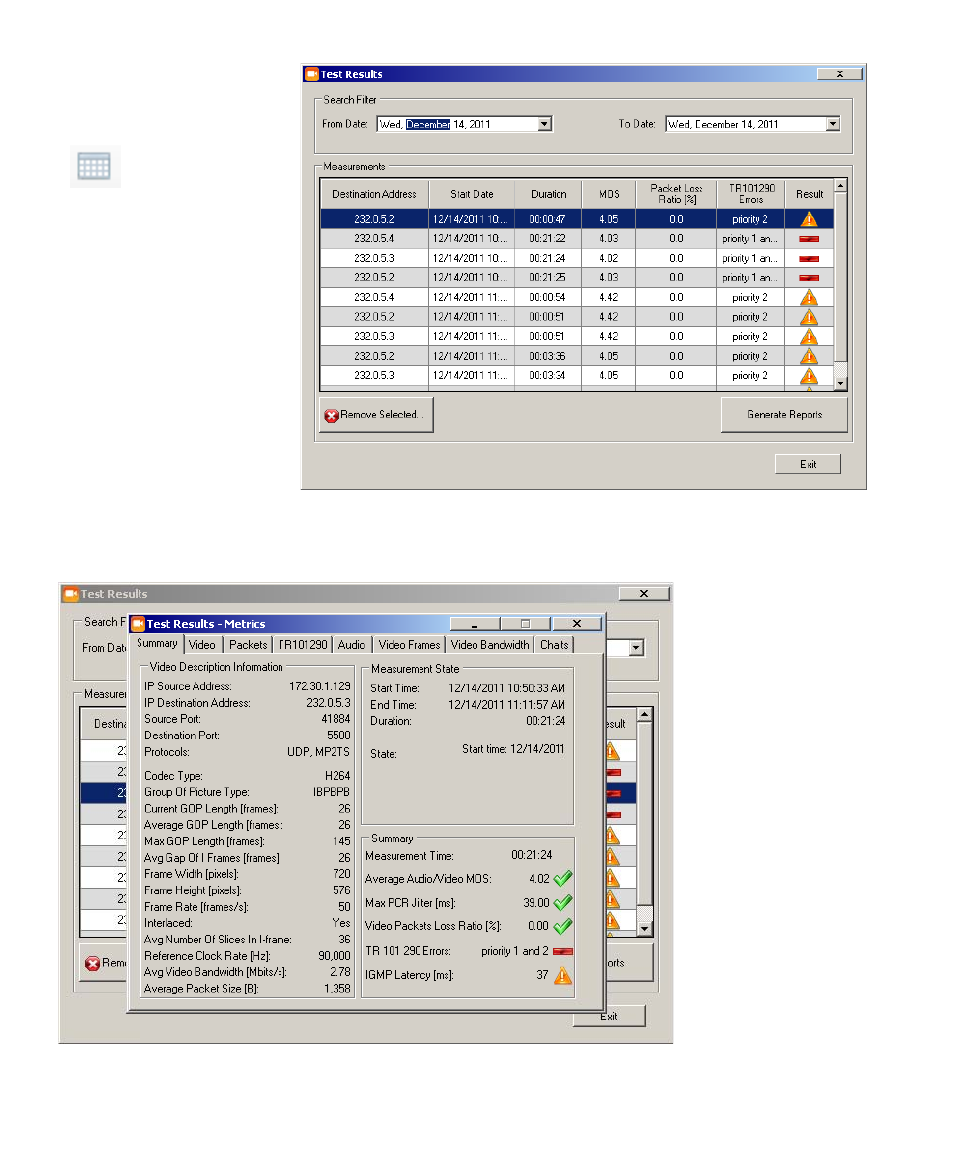The image size is (954, 1158).
Task: Click the Remove Selected button
Action: point(377,414)
